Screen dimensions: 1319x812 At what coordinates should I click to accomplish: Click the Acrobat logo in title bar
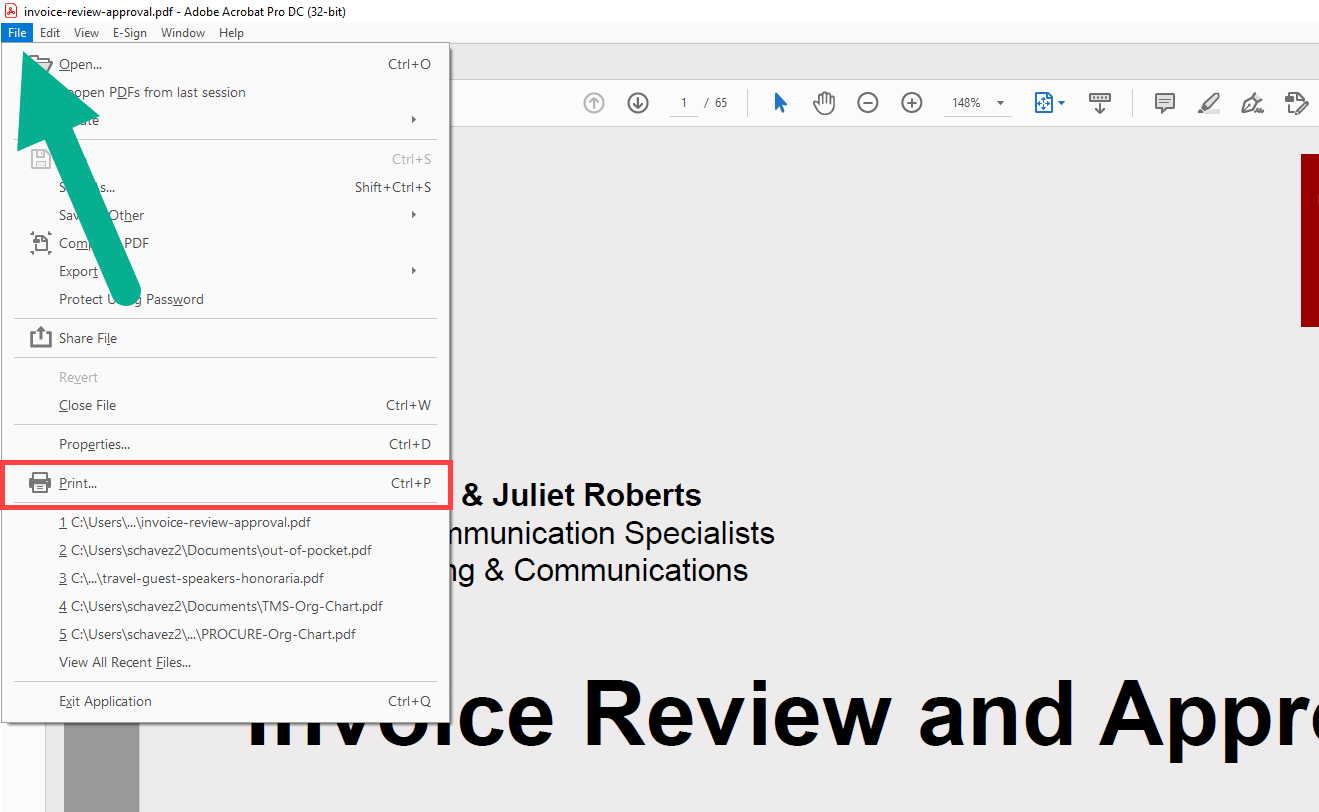point(11,11)
